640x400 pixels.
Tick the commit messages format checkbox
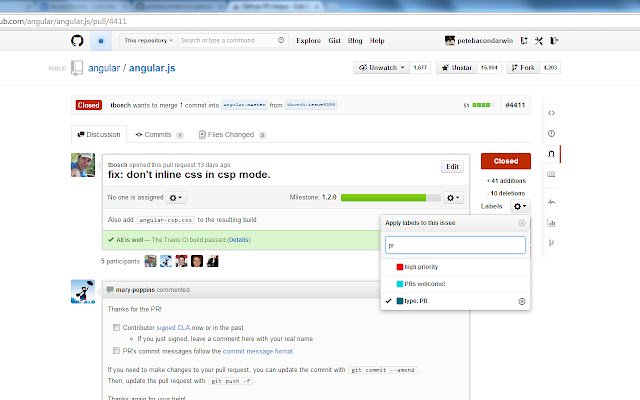pos(116,351)
